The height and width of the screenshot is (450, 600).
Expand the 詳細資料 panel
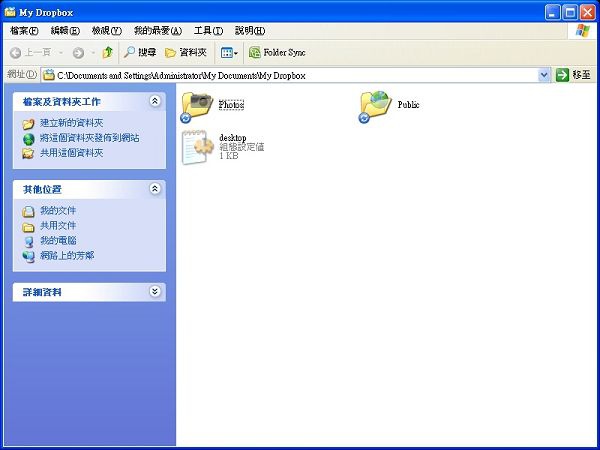154,292
